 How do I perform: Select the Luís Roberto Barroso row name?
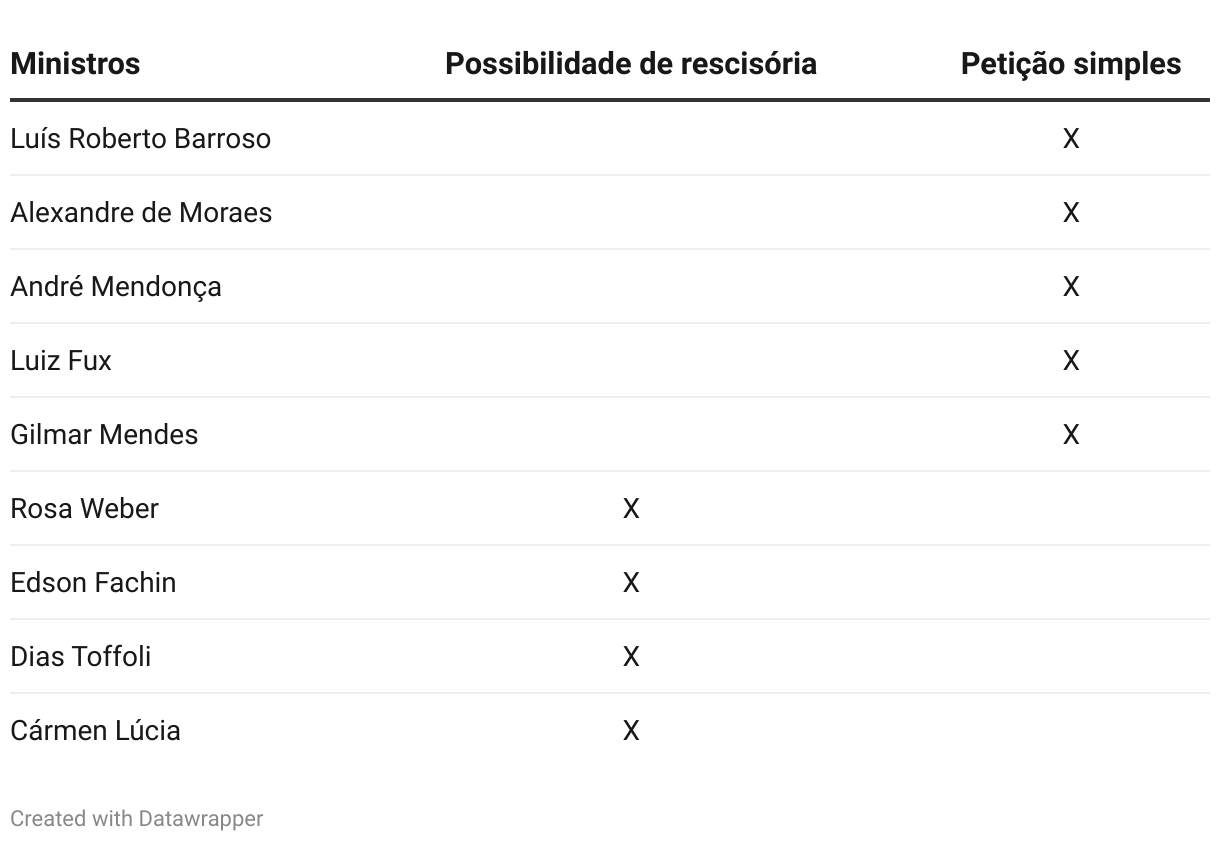click(x=140, y=138)
